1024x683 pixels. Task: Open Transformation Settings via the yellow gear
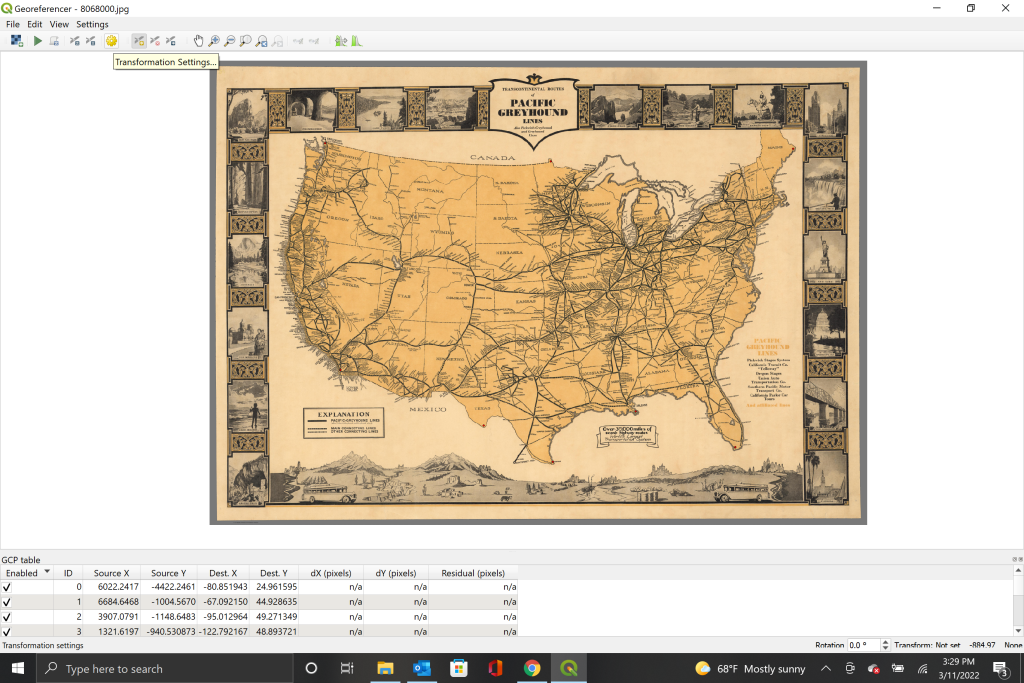(111, 41)
